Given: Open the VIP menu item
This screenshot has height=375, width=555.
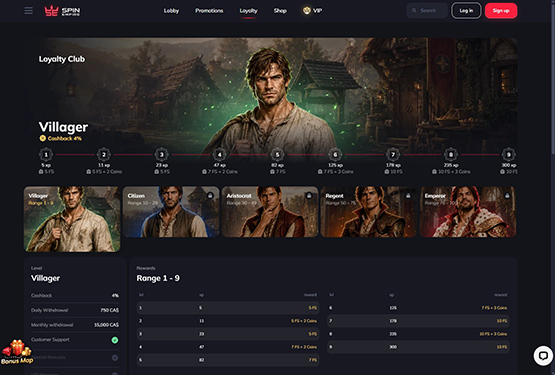Looking at the screenshot, I should tap(312, 11).
